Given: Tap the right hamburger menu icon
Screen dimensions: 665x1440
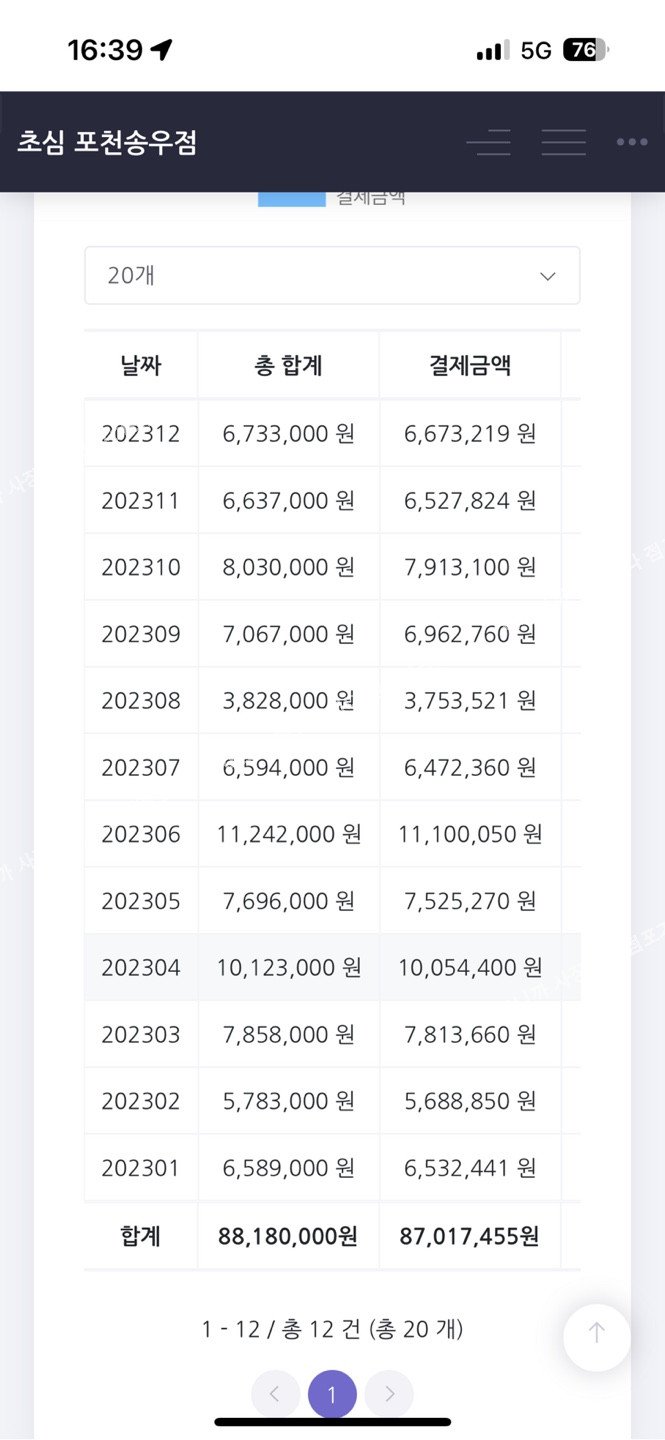Looking at the screenshot, I should click(564, 142).
